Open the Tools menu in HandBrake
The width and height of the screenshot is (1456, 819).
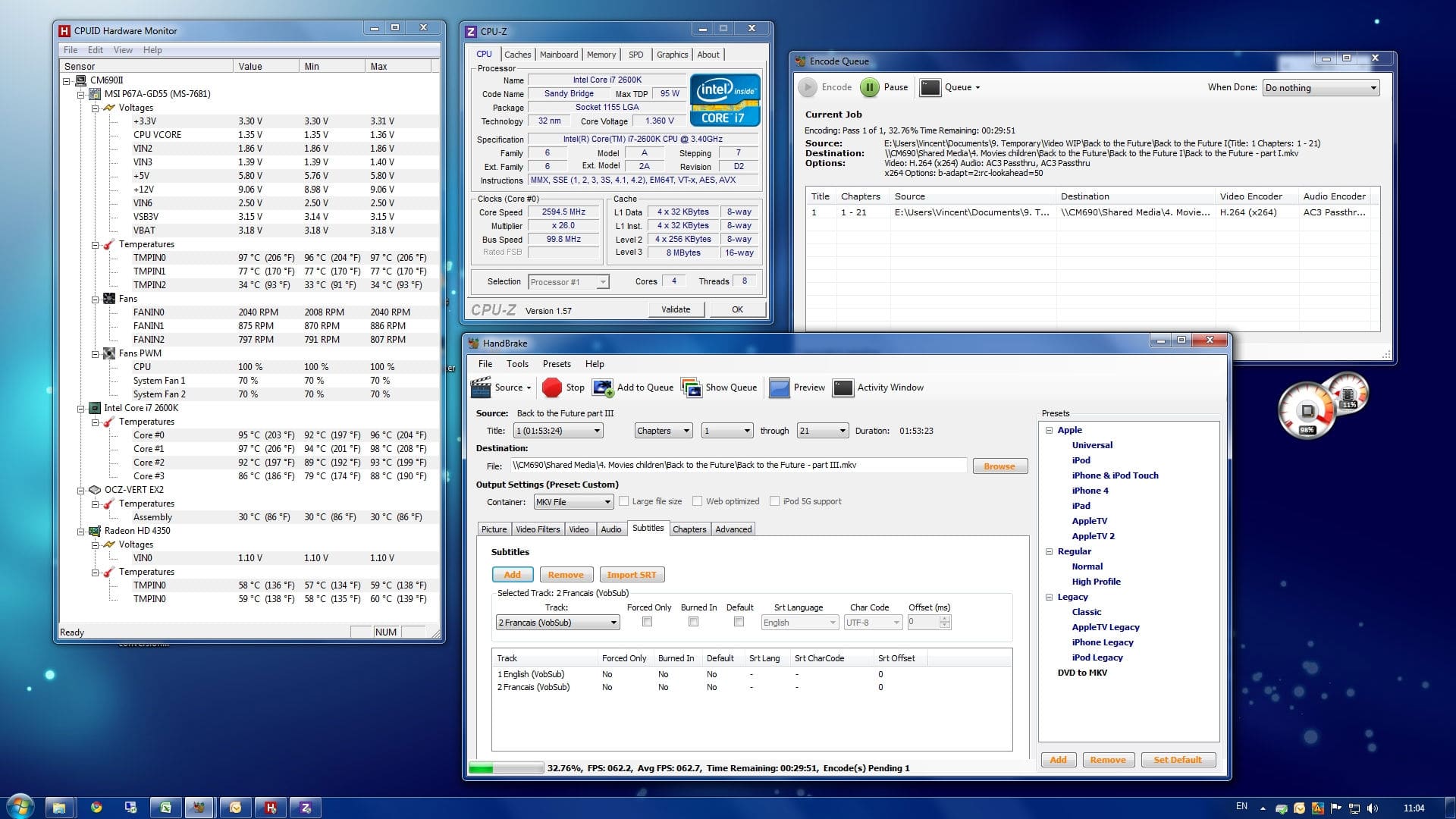(517, 364)
